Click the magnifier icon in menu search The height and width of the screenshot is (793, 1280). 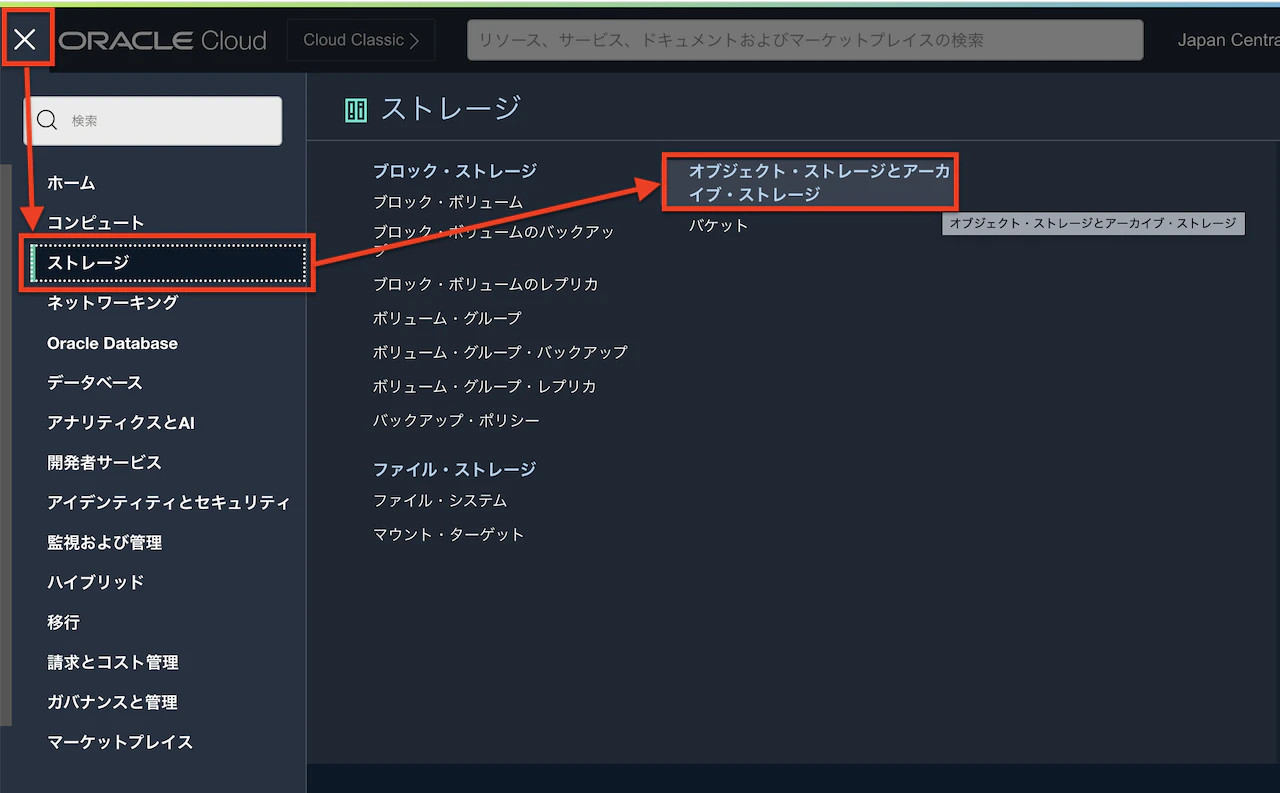tap(47, 121)
